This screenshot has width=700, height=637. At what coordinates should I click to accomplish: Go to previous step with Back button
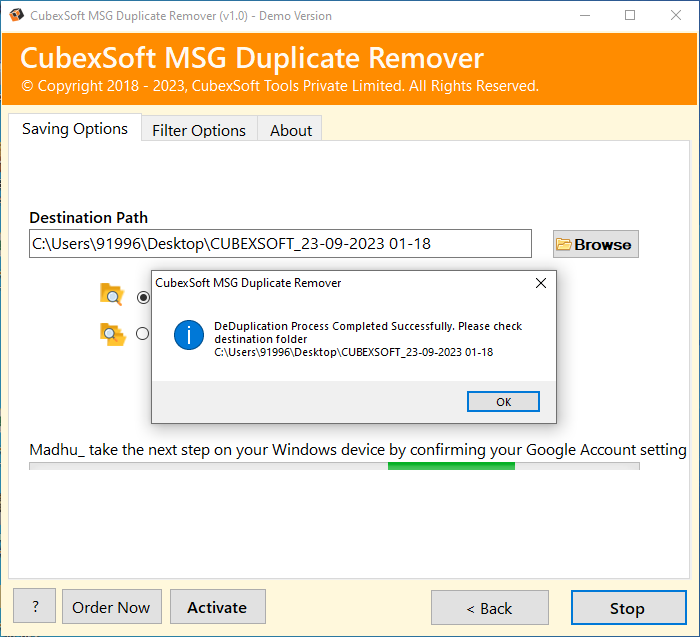490,608
